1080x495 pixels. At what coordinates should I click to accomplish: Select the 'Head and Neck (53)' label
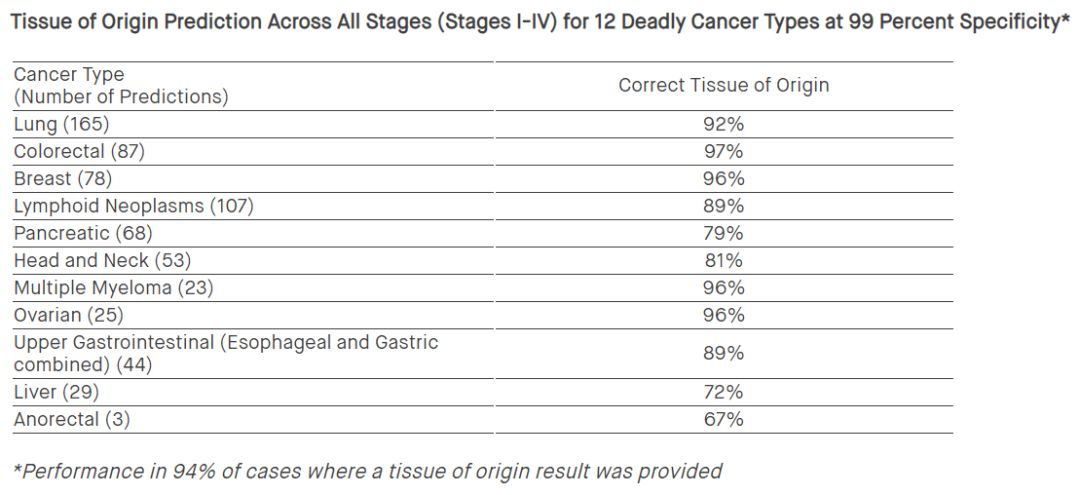point(102,260)
